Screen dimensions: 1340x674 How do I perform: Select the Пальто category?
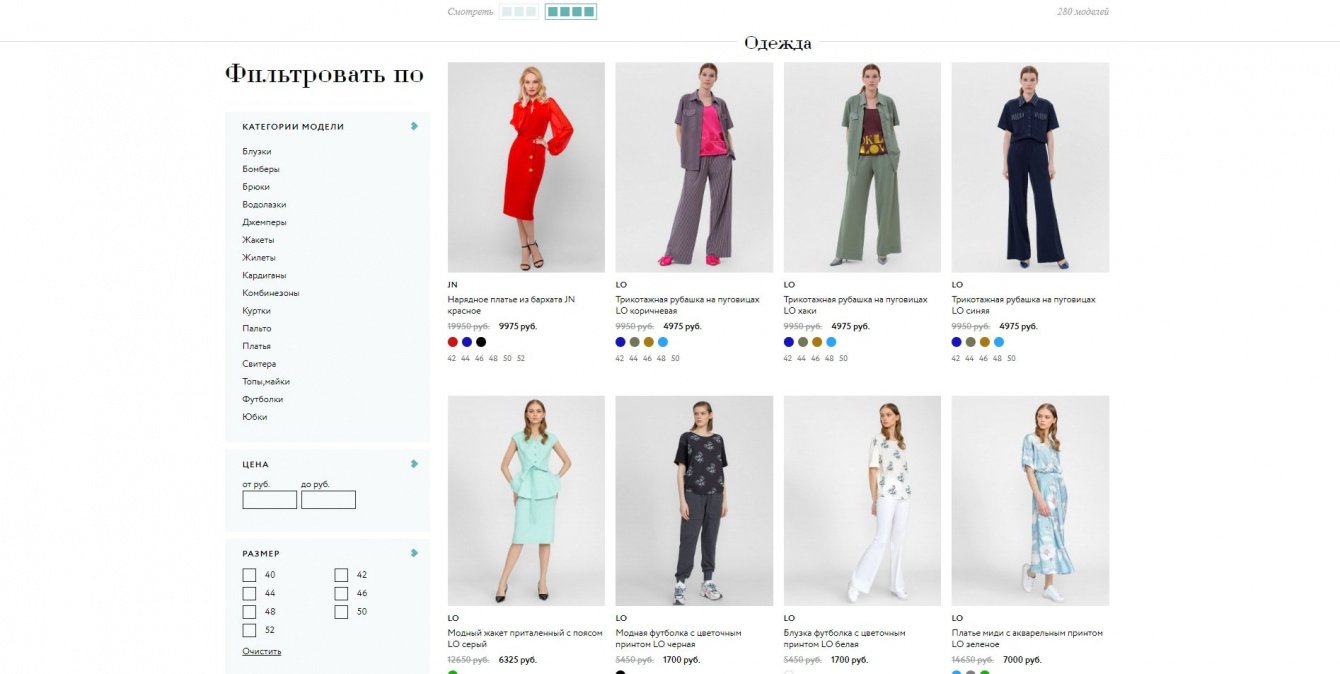pyautogui.click(x=257, y=328)
